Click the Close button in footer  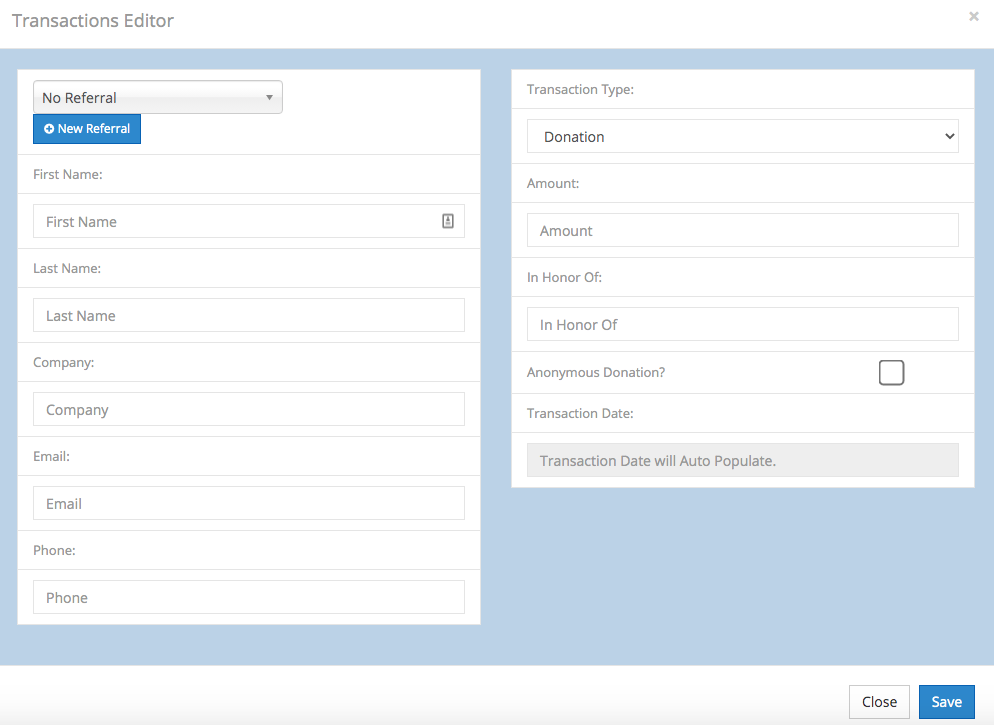(879, 702)
